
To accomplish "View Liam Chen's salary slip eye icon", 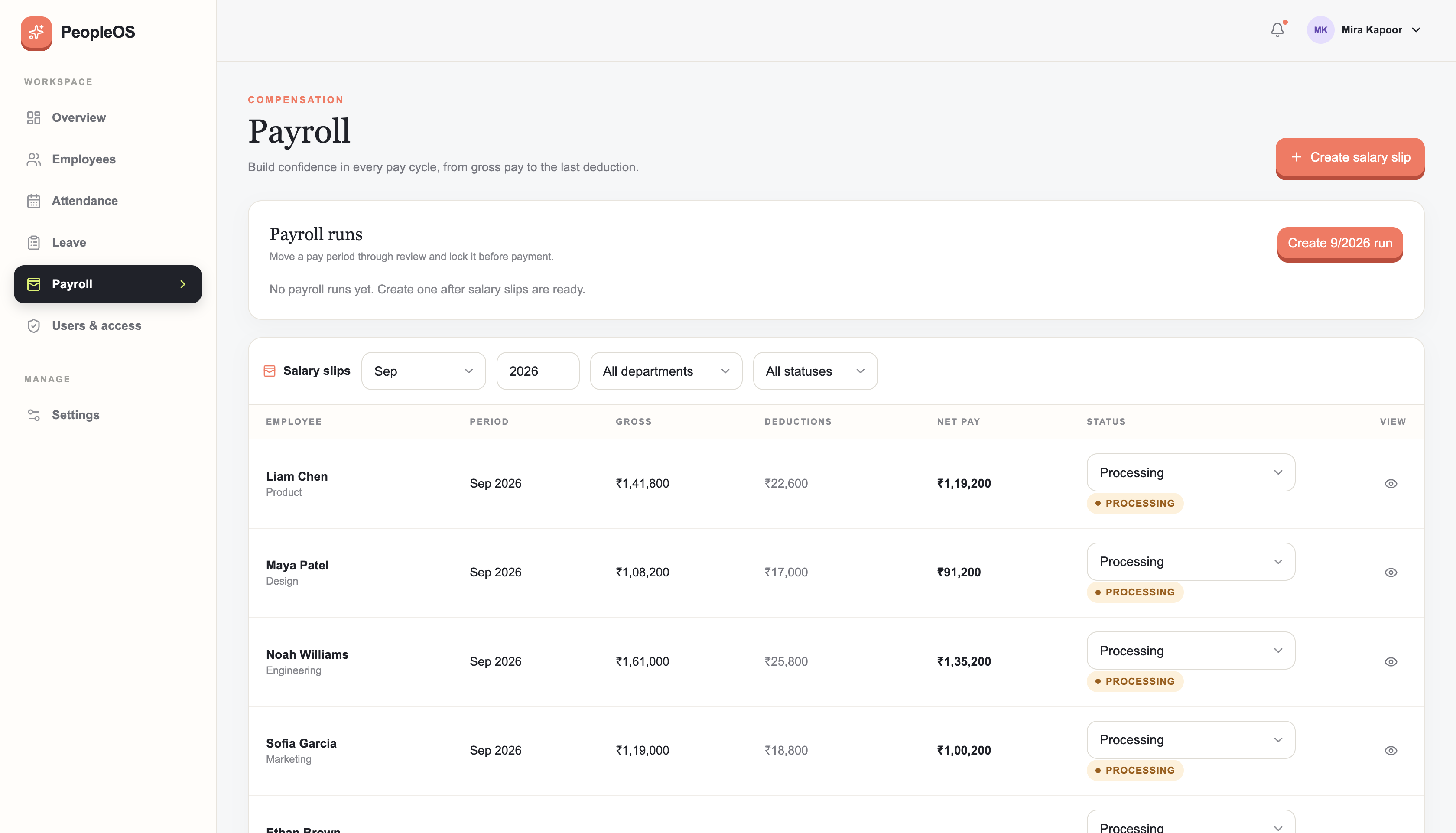I will tap(1391, 483).
